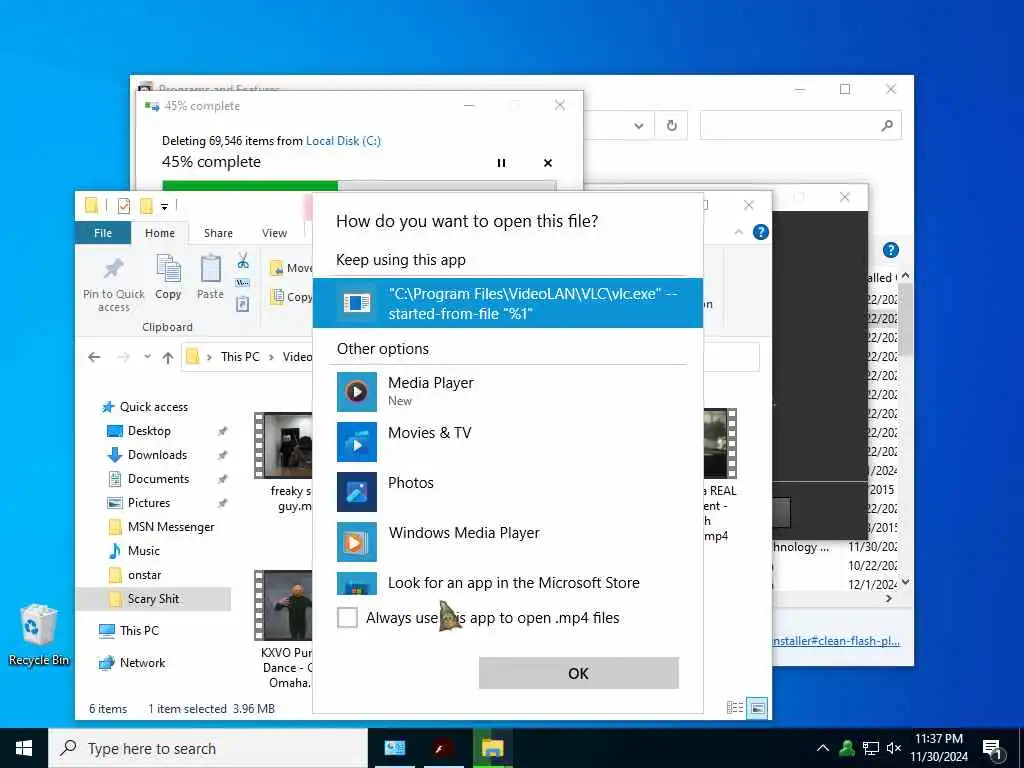Click New folder icon in title bar

pos(146,206)
